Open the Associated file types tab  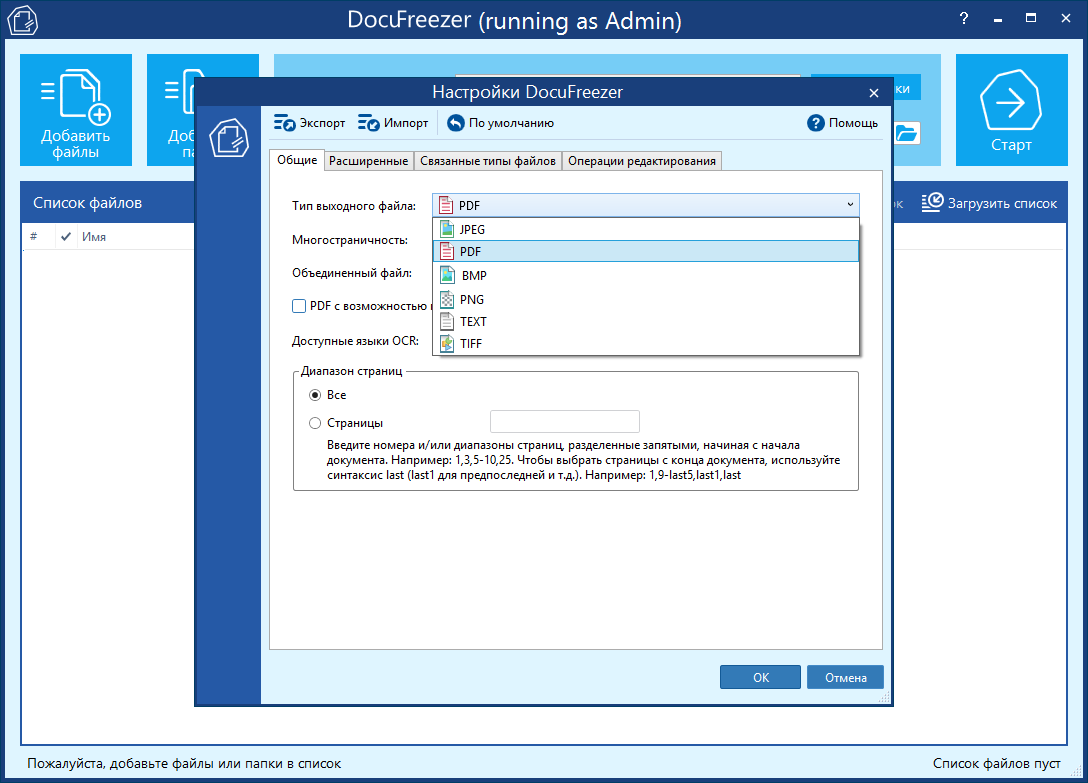(488, 161)
